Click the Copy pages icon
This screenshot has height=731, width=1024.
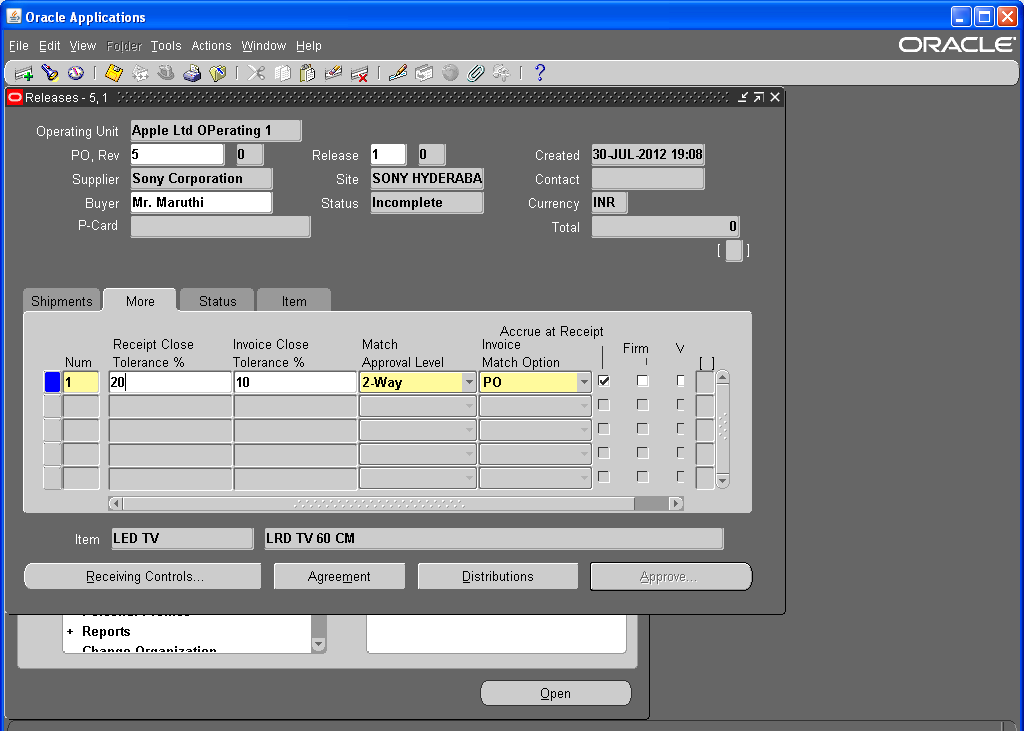pyautogui.click(x=282, y=73)
